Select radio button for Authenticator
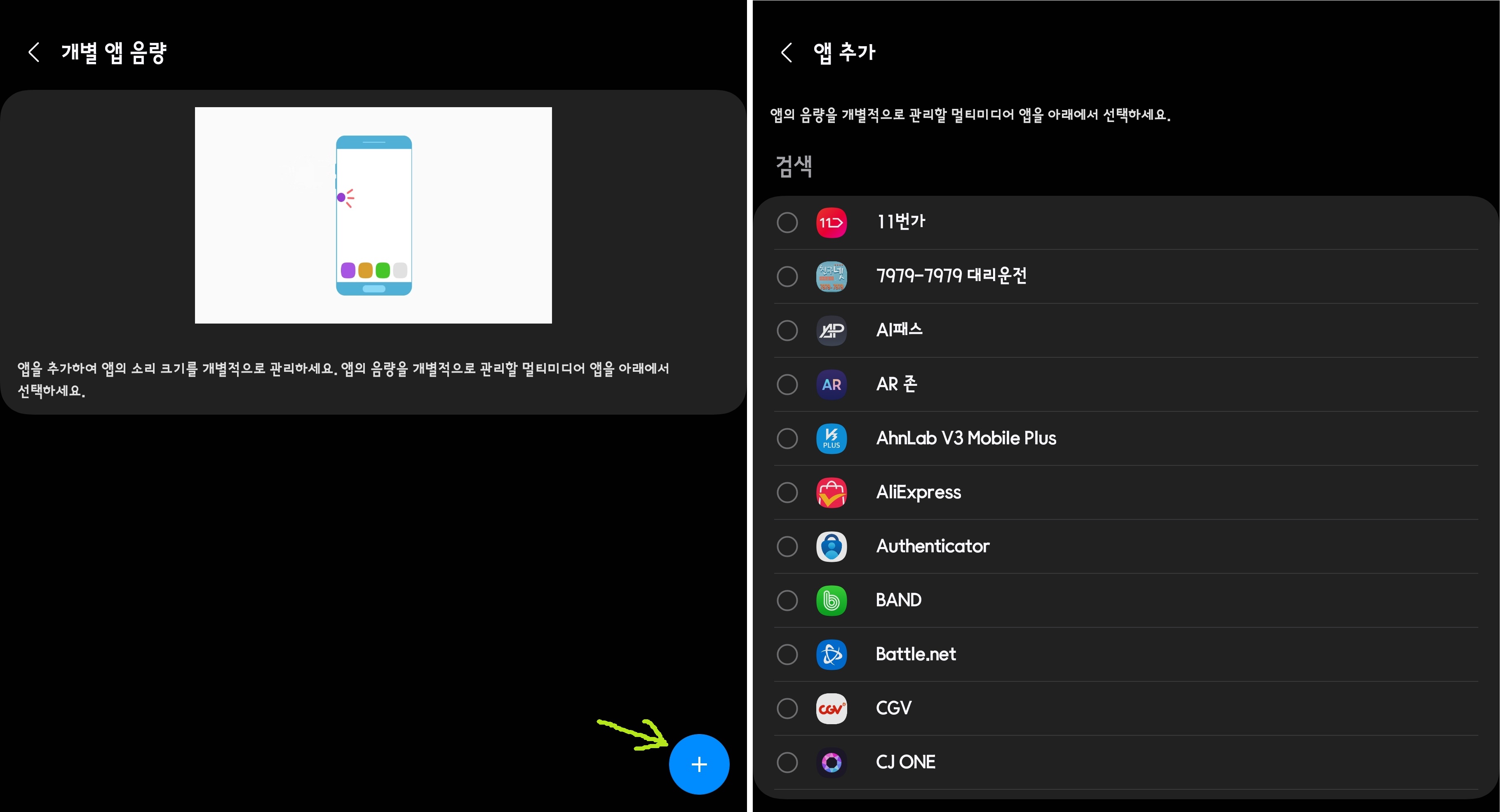This screenshot has width=1501, height=812. [787, 547]
